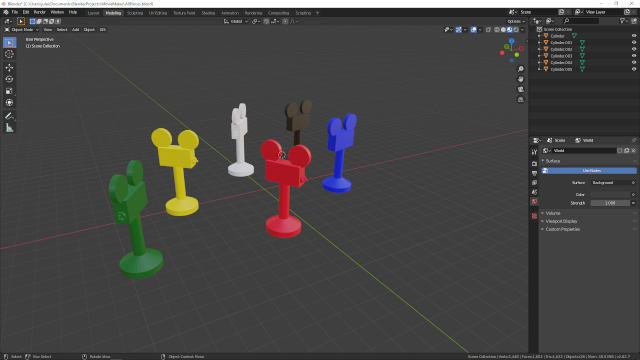The width and height of the screenshot is (640, 360).
Task: Click the World name input field
Action: [584, 151]
